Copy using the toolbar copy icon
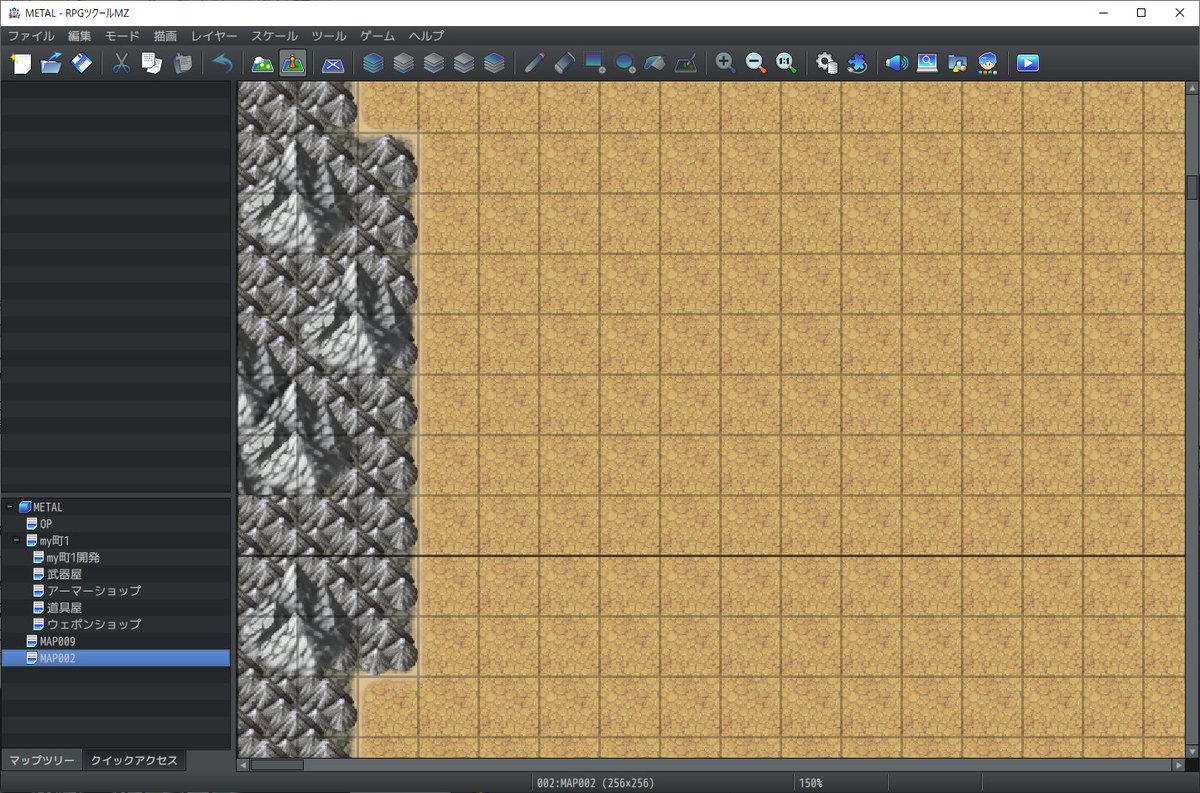1200x793 pixels. [152, 63]
